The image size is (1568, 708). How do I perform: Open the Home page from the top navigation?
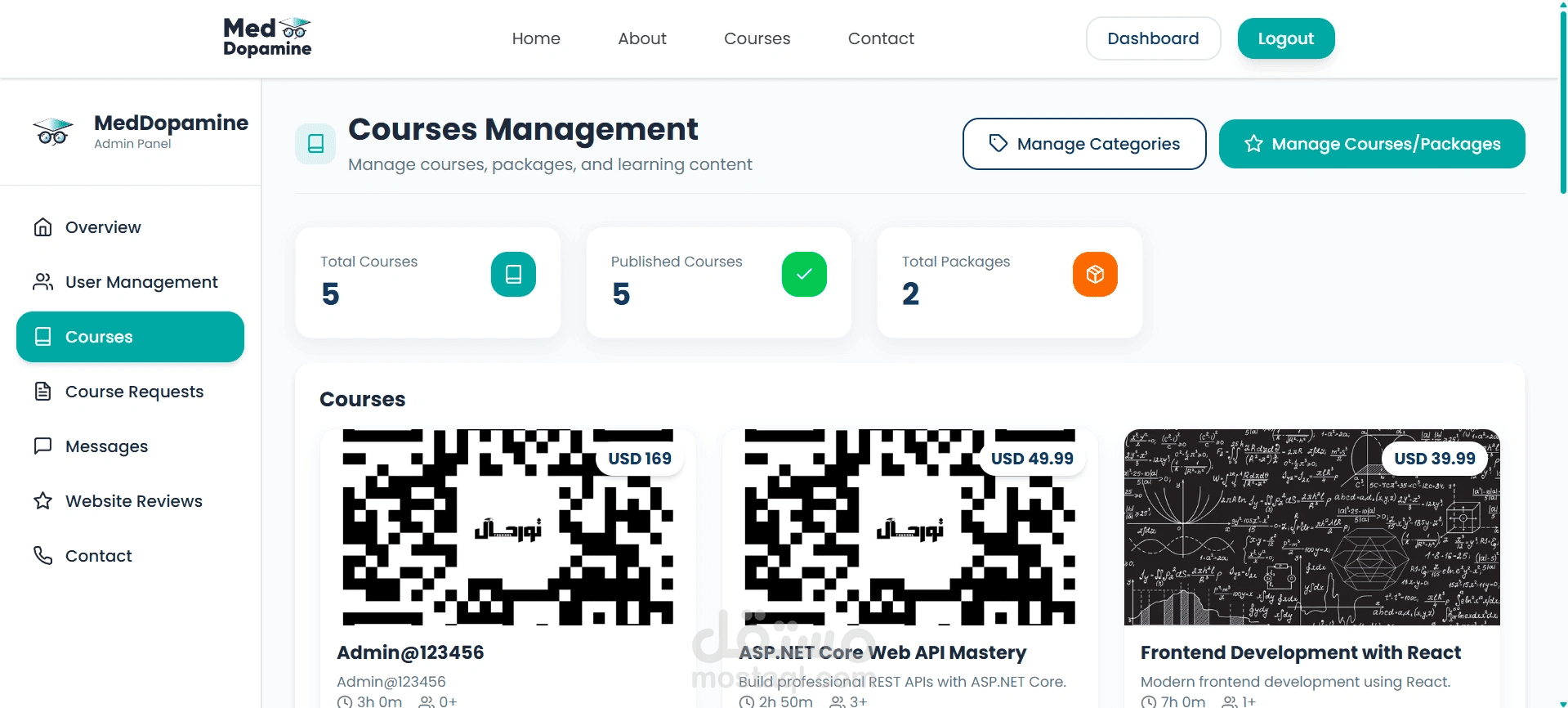(536, 38)
